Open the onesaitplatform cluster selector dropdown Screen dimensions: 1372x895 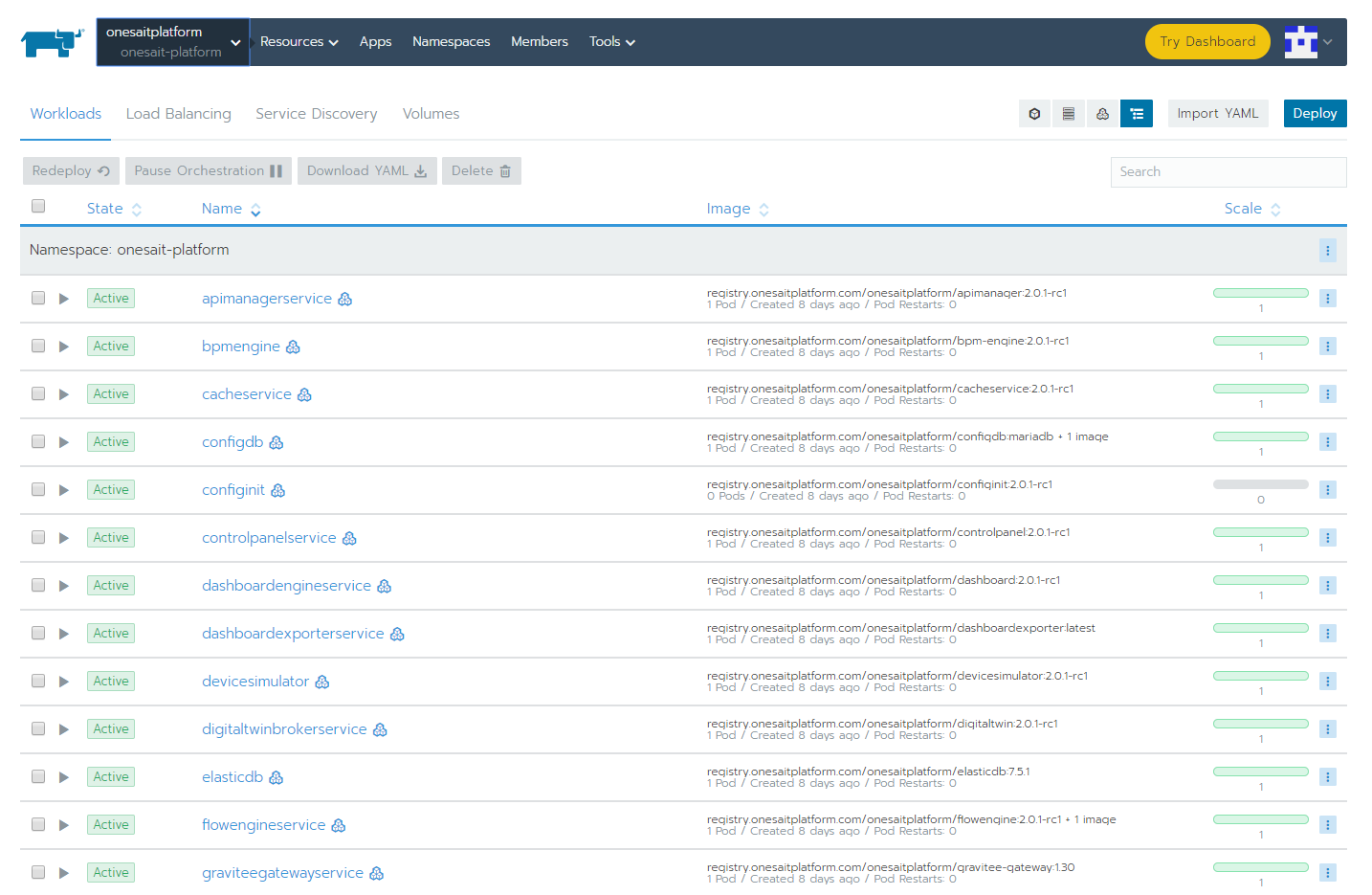(x=172, y=41)
